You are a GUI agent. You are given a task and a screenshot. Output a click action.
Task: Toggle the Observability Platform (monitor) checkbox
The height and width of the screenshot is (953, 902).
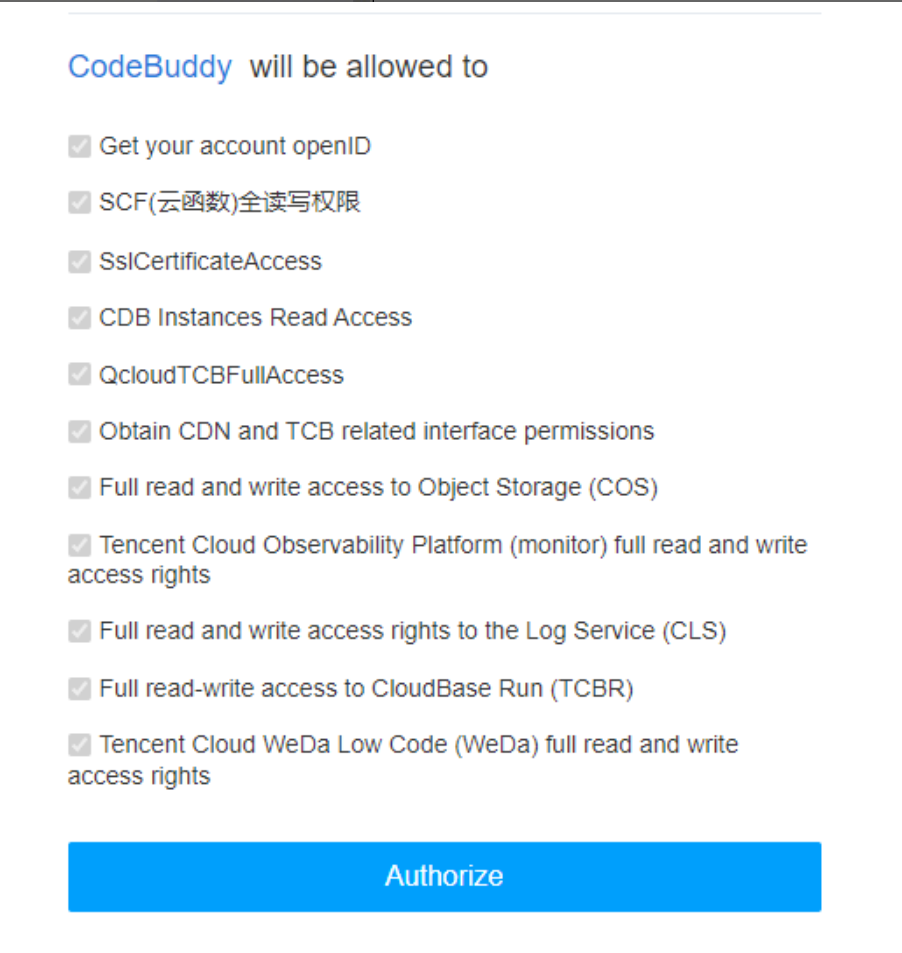[x=79, y=545]
